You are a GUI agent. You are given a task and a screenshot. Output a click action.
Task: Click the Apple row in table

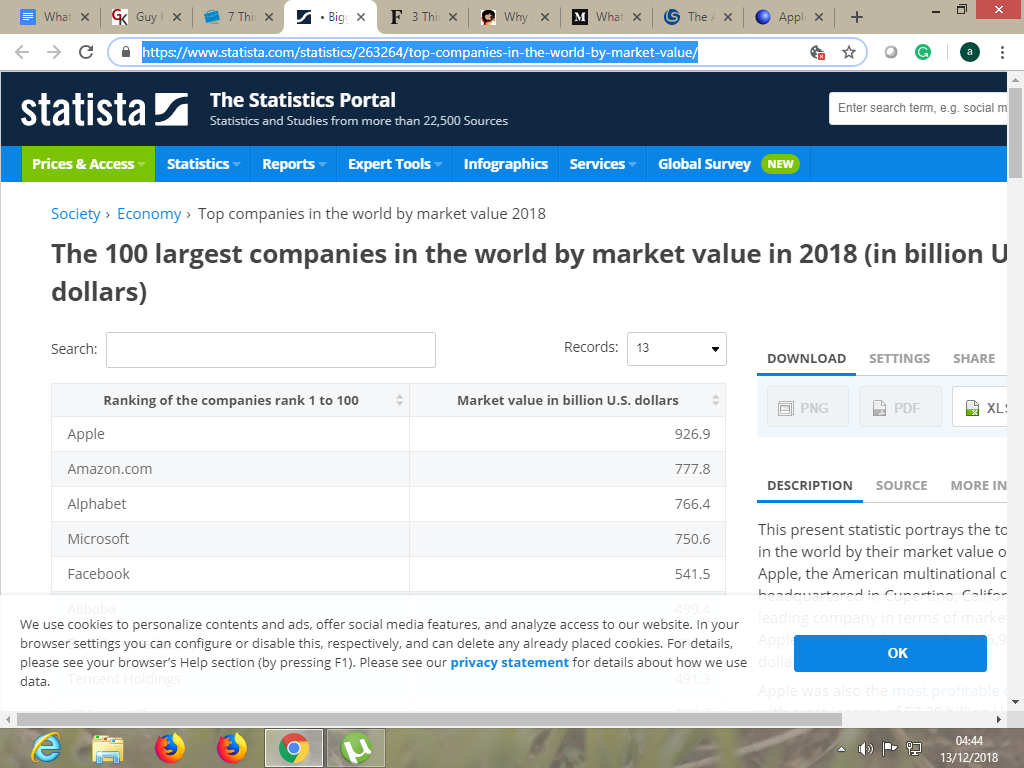pos(389,434)
